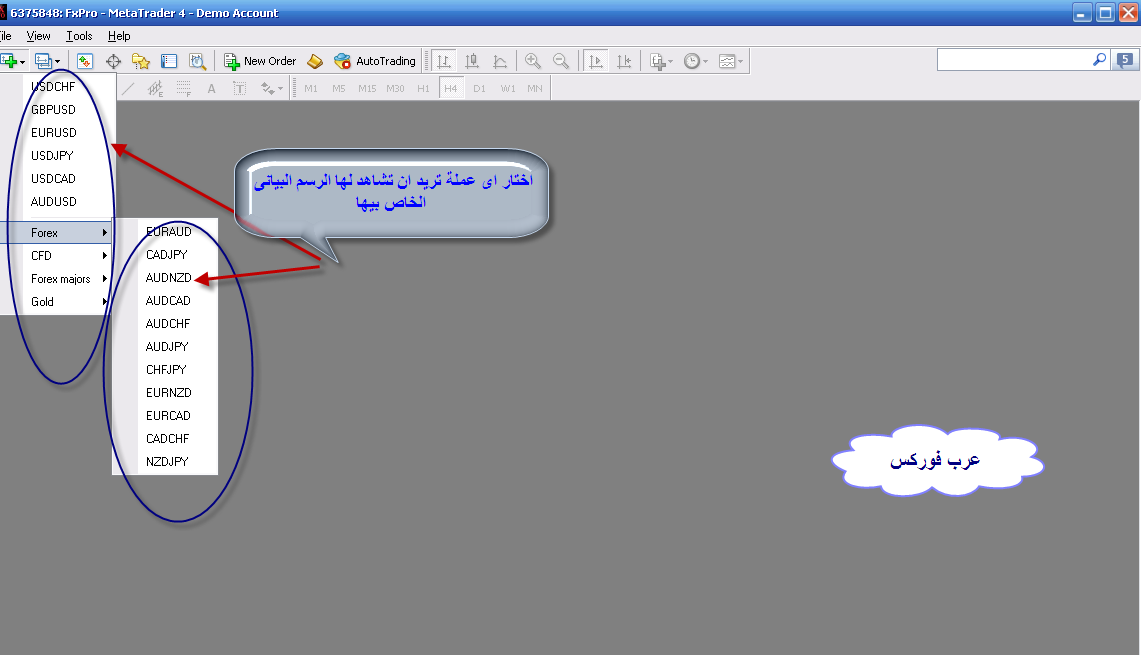Select the M5 timeframe
This screenshot has height=655, width=1141.
click(x=339, y=89)
